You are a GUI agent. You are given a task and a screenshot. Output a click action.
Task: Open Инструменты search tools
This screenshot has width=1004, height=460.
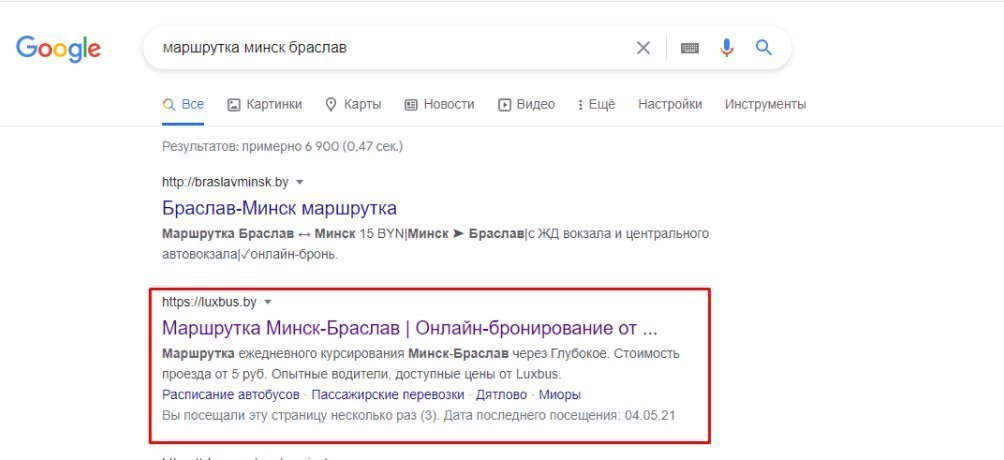(765, 104)
